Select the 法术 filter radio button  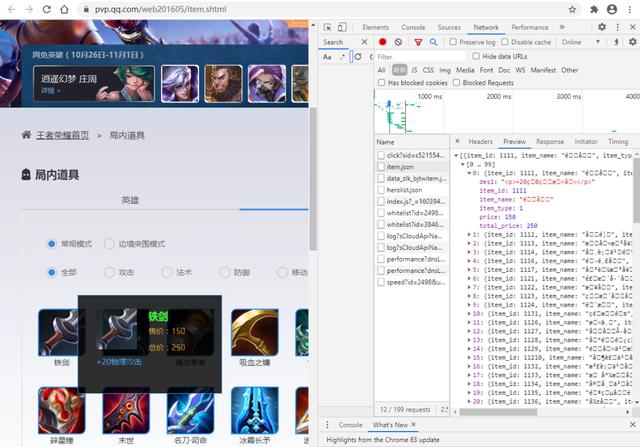point(167,272)
